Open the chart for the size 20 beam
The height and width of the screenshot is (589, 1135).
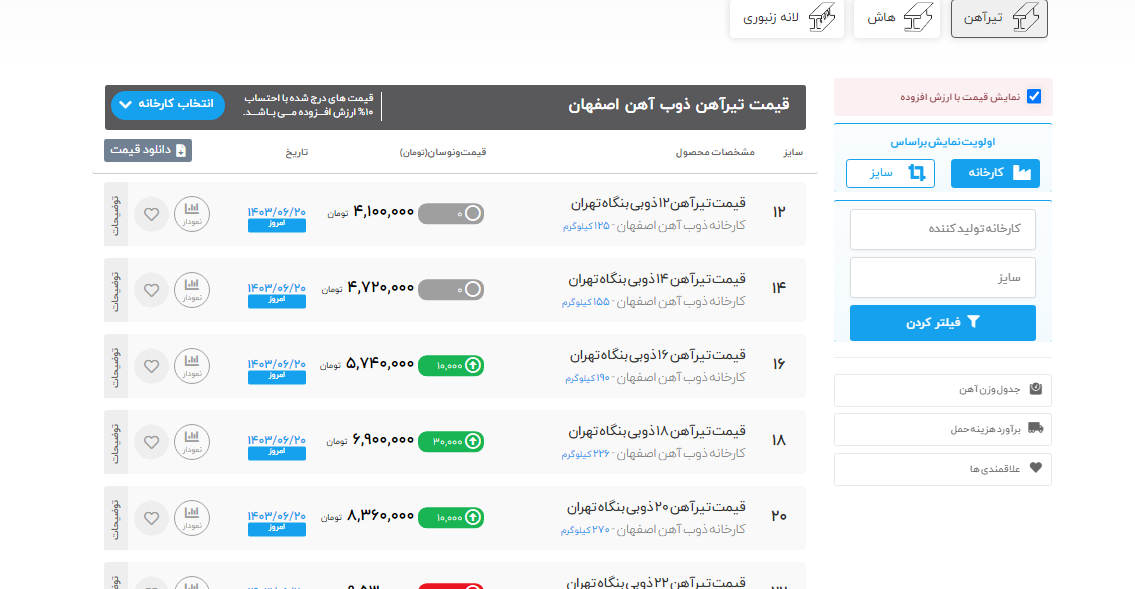tap(192, 518)
